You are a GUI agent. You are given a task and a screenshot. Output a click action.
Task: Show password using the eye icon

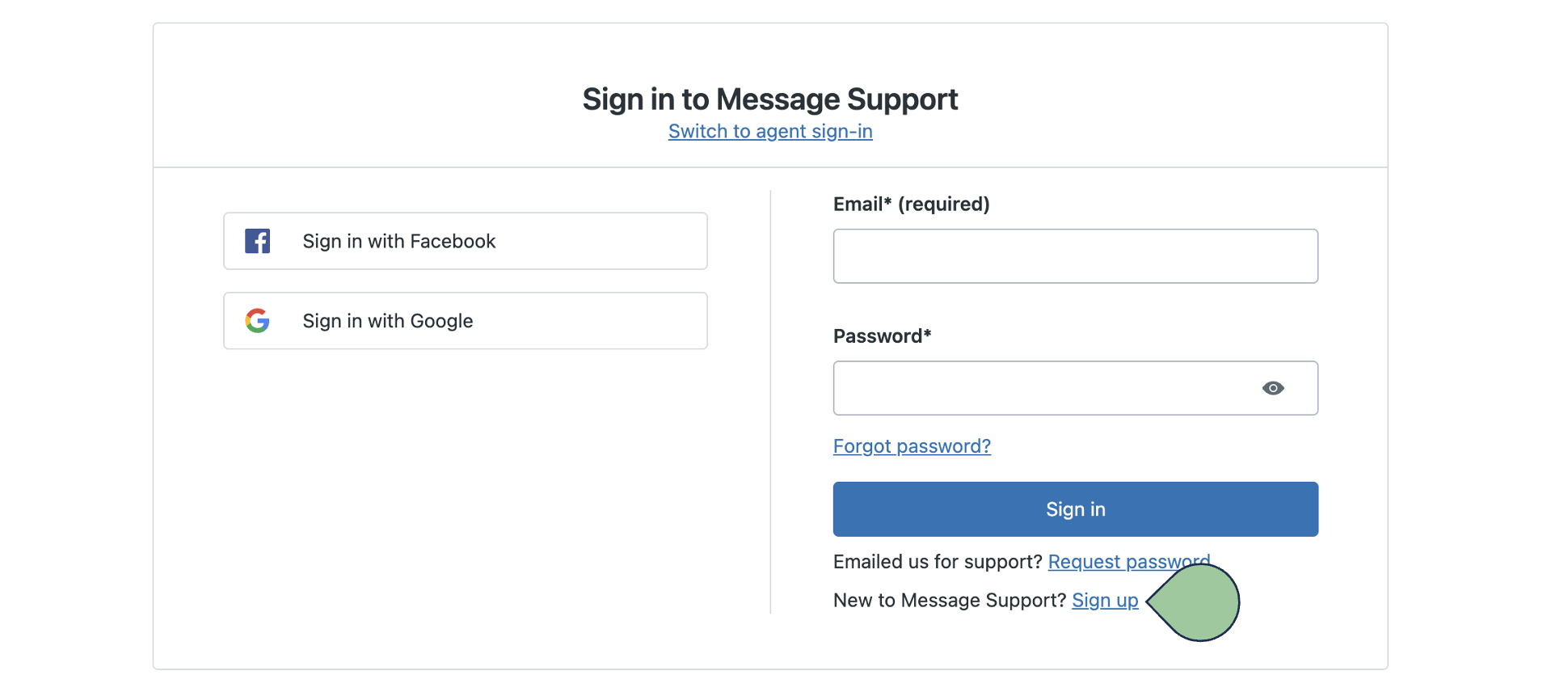click(1273, 388)
